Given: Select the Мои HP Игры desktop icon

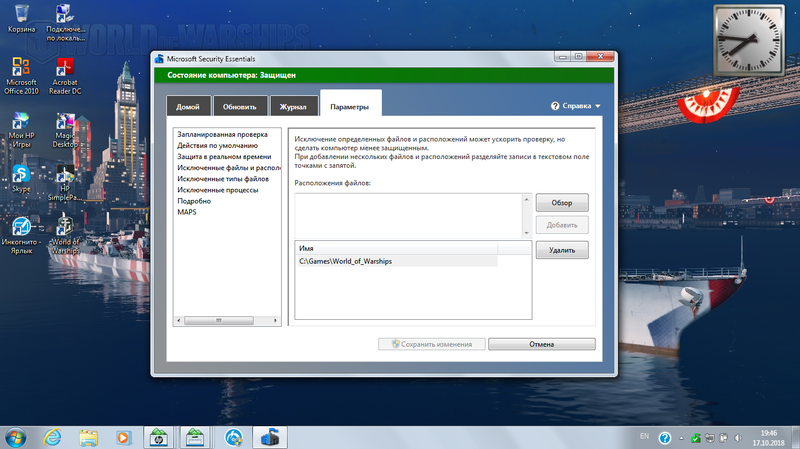Looking at the screenshot, I should tap(21, 130).
